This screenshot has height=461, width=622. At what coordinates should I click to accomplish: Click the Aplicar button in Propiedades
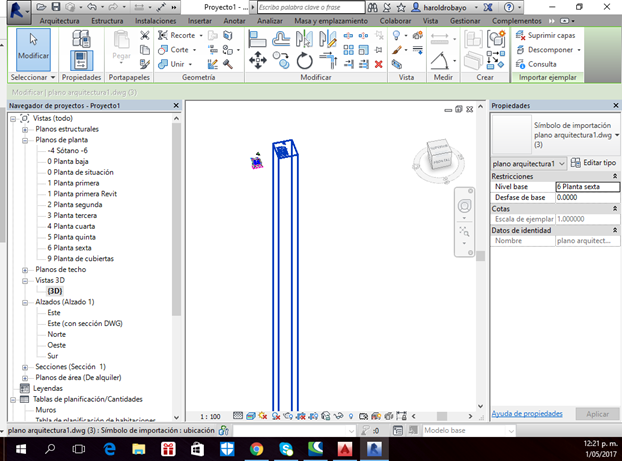tap(597, 414)
